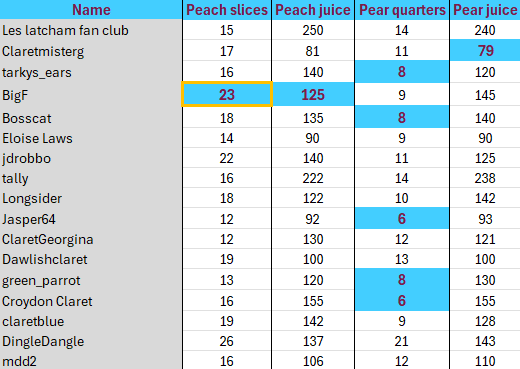Click the Peach slices header cell
The height and width of the screenshot is (369, 520).
(227, 10)
